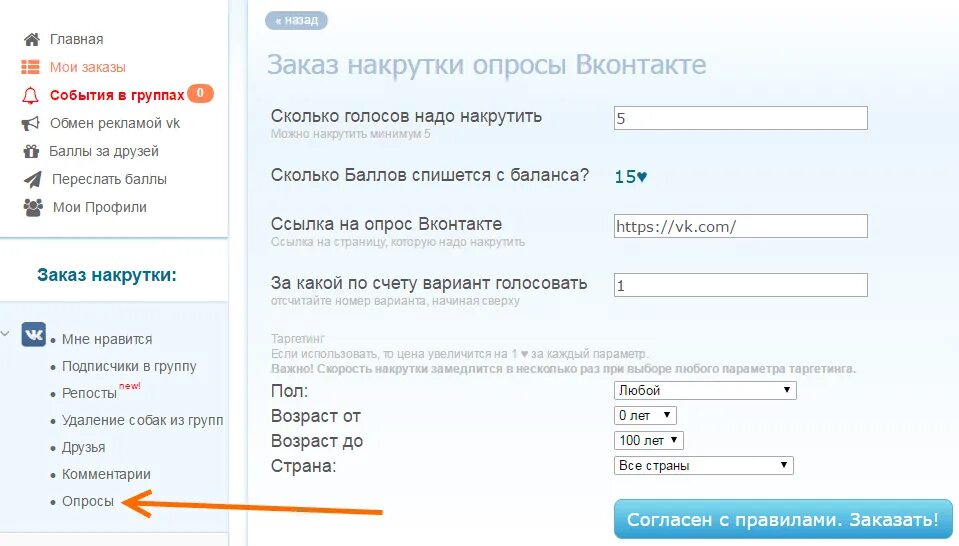Click the Заказ накрутки: sidebar heading
The height and width of the screenshot is (546, 959).
(x=106, y=275)
